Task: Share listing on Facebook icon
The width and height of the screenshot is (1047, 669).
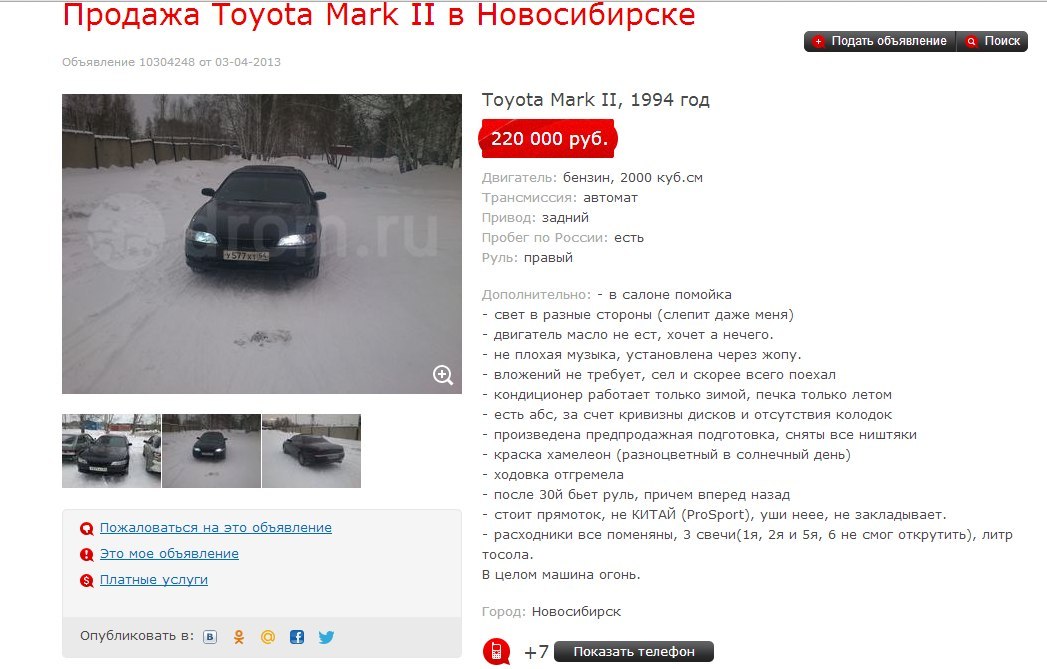Action: point(297,637)
